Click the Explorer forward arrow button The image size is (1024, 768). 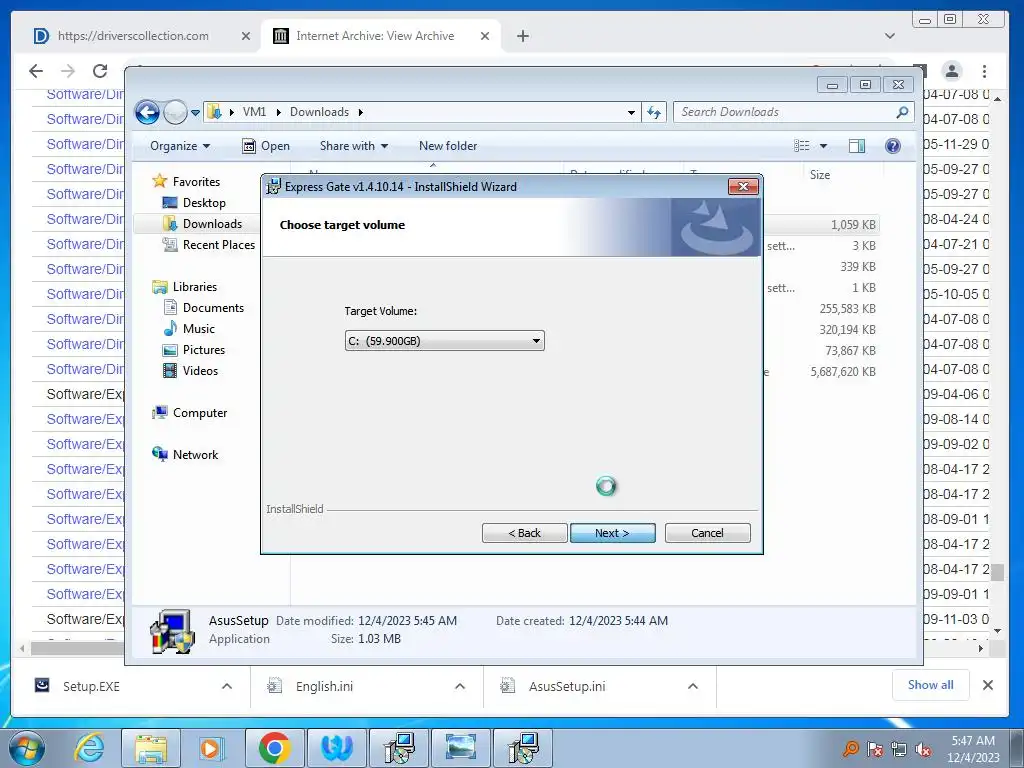click(174, 112)
